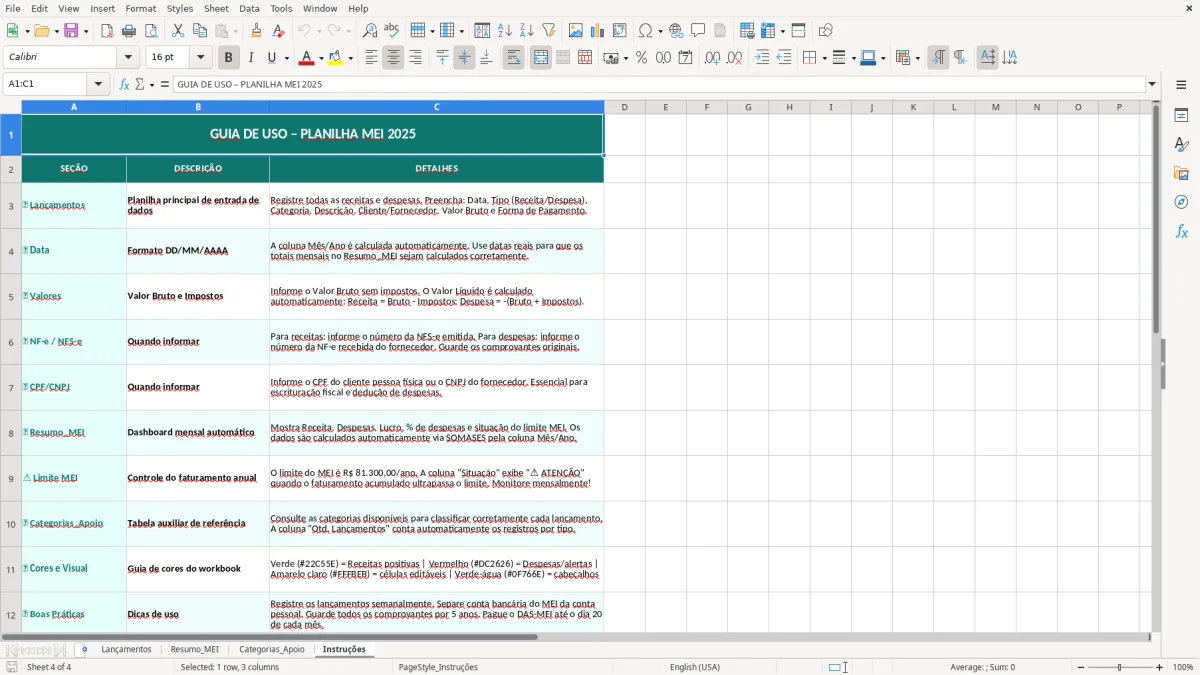Open the Font Size dropdown arrow

pos(201,58)
